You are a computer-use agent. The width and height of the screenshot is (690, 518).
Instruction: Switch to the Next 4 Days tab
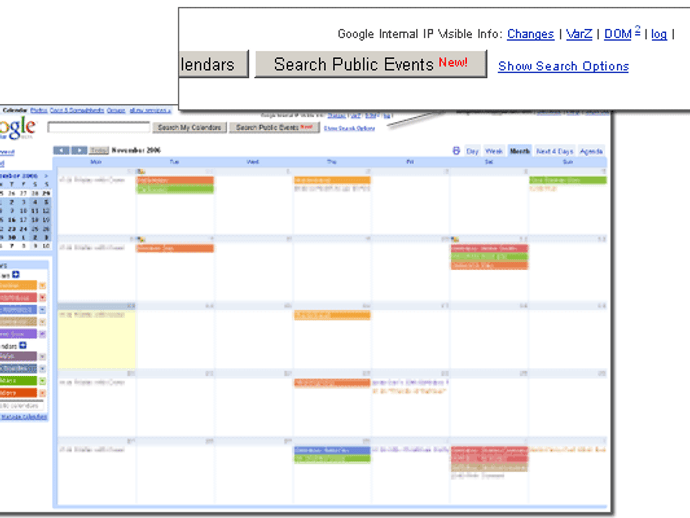554,151
